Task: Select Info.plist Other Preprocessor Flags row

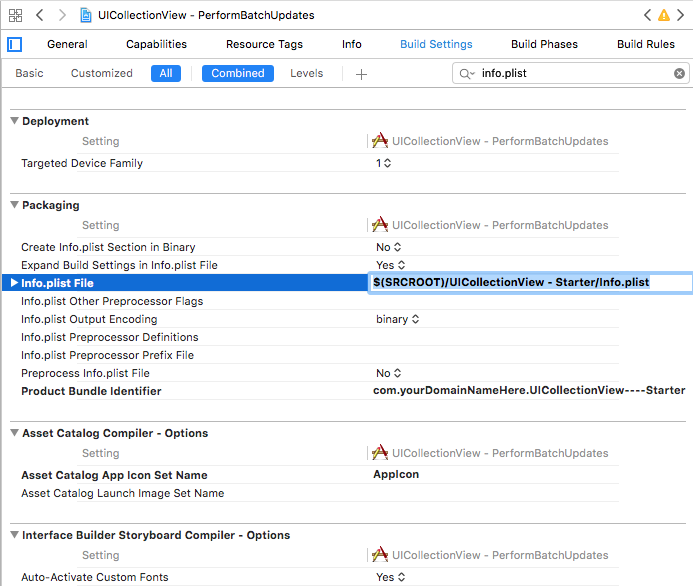Action: coord(112,301)
